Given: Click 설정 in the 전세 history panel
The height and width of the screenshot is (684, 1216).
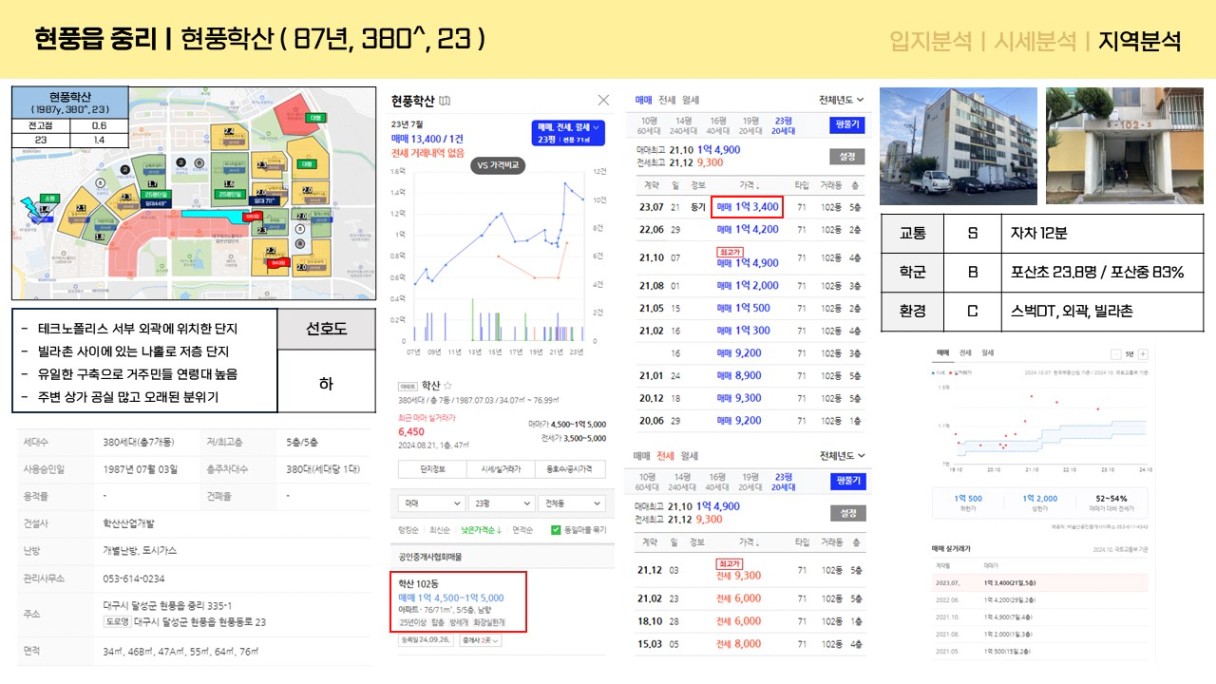Looking at the screenshot, I should 847,513.
